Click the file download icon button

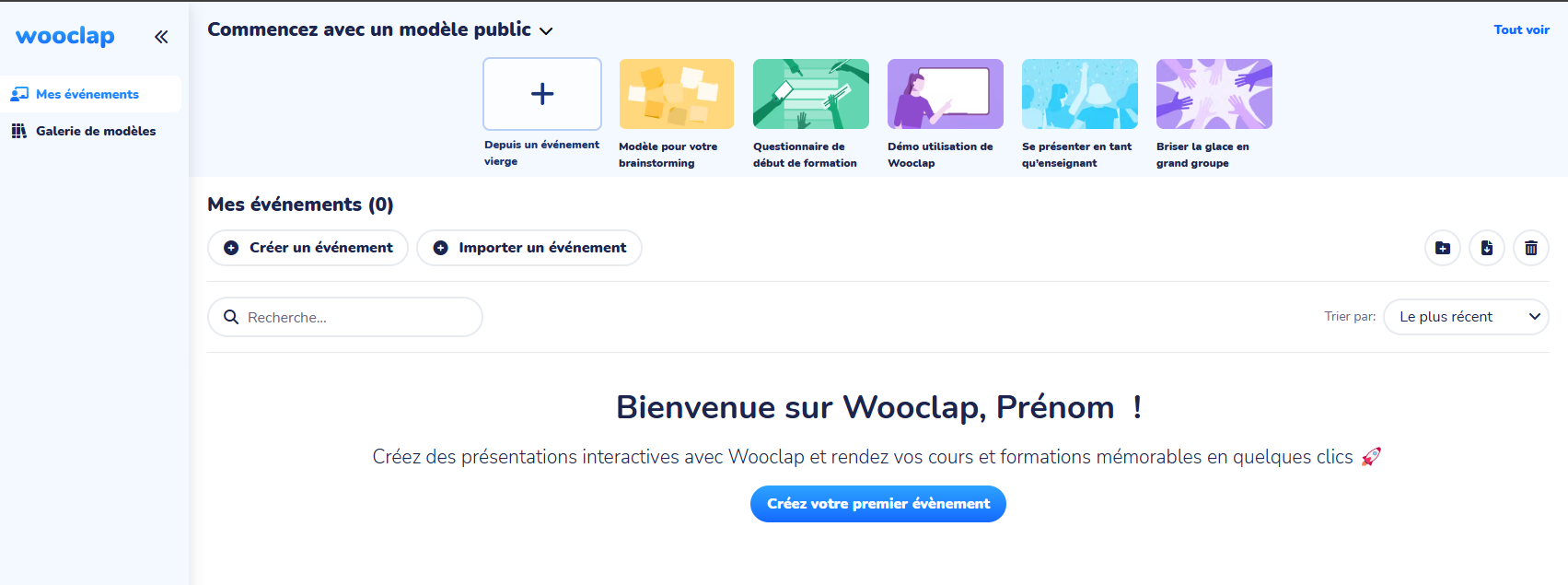pos(1487,248)
